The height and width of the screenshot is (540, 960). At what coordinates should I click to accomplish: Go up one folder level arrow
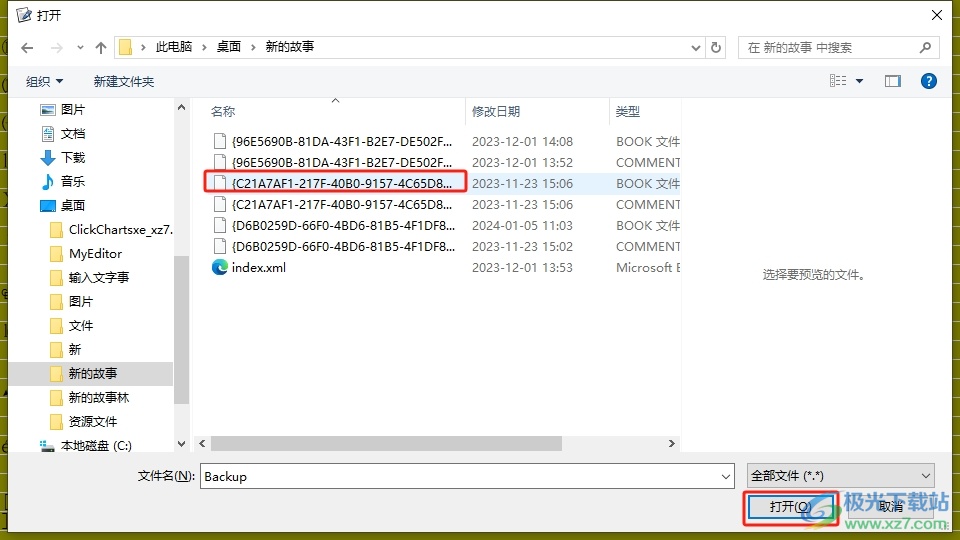(x=101, y=48)
